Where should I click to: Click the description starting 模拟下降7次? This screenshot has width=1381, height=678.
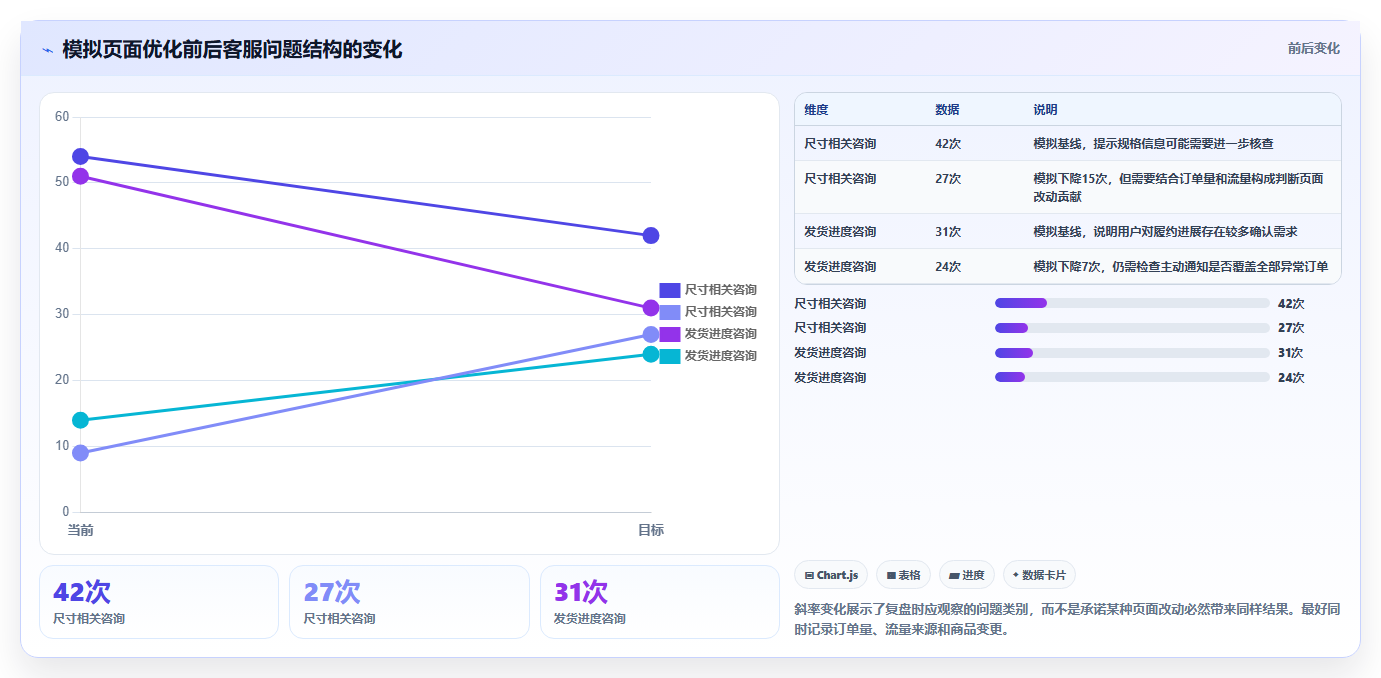(1181, 267)
